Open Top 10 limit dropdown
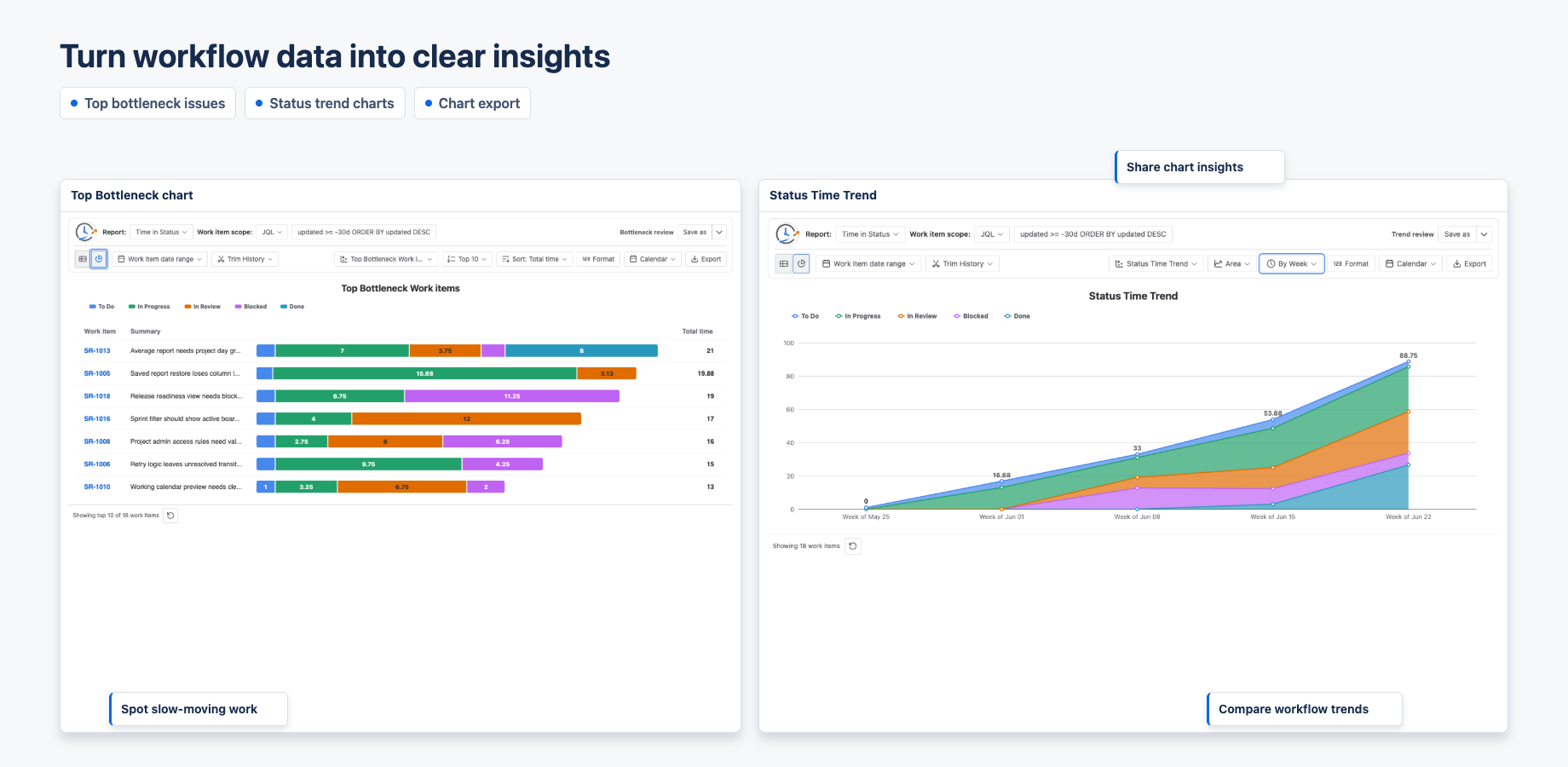Image resolution: width=1568 pixels, height=767 pixels. pos(468,259)
